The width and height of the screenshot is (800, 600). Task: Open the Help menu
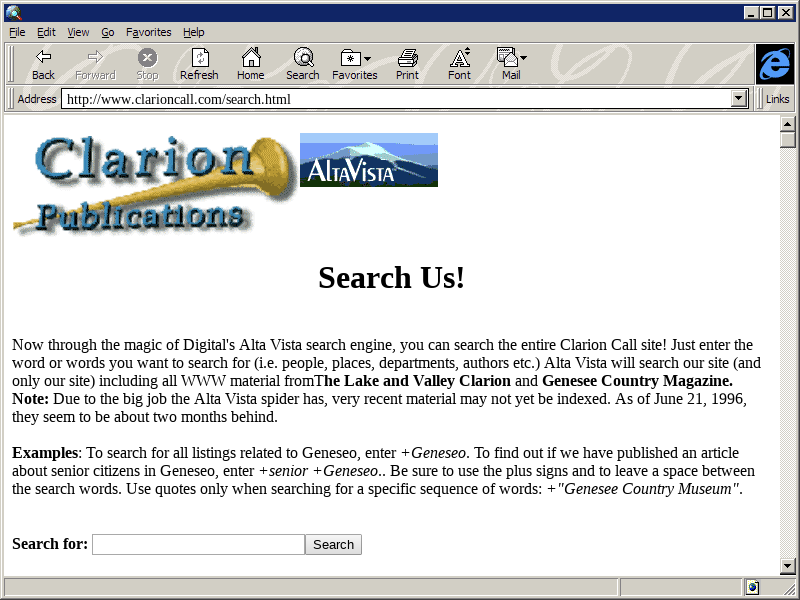click(x=193, y=32)
